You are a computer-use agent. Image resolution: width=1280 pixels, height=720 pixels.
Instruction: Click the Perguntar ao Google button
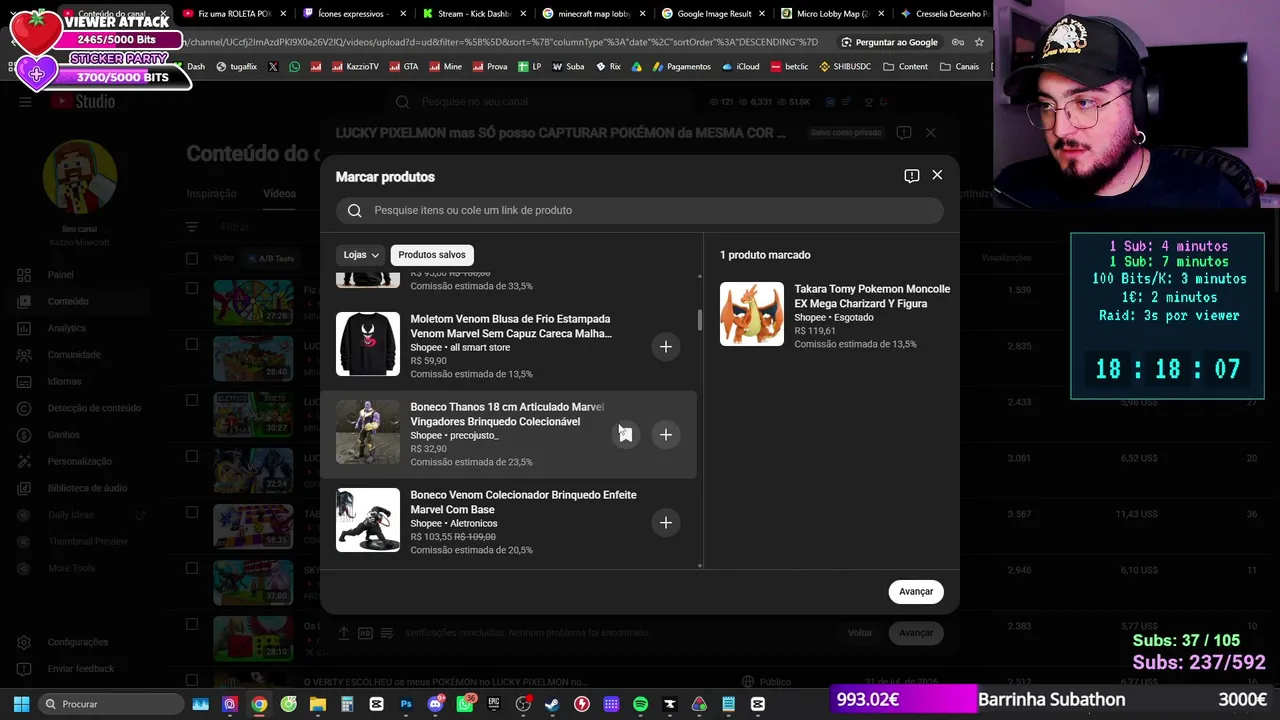(889, 42)
